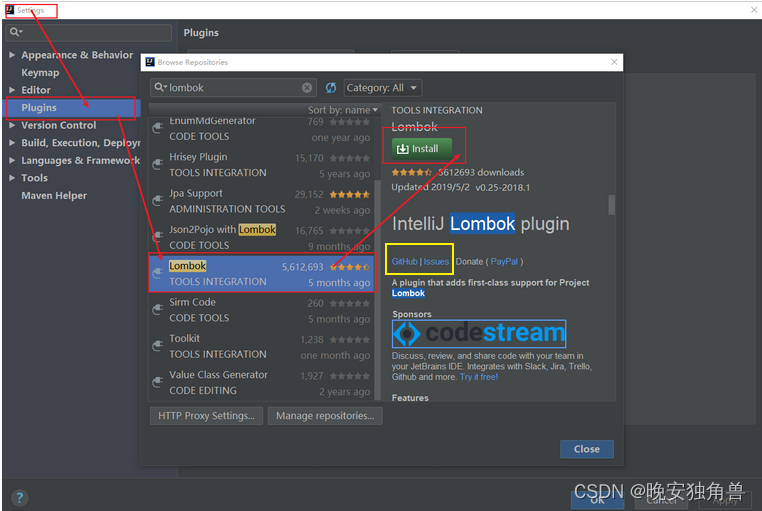Click the plugin icon for Toolkit
The image size is (762, 511).
157,346
